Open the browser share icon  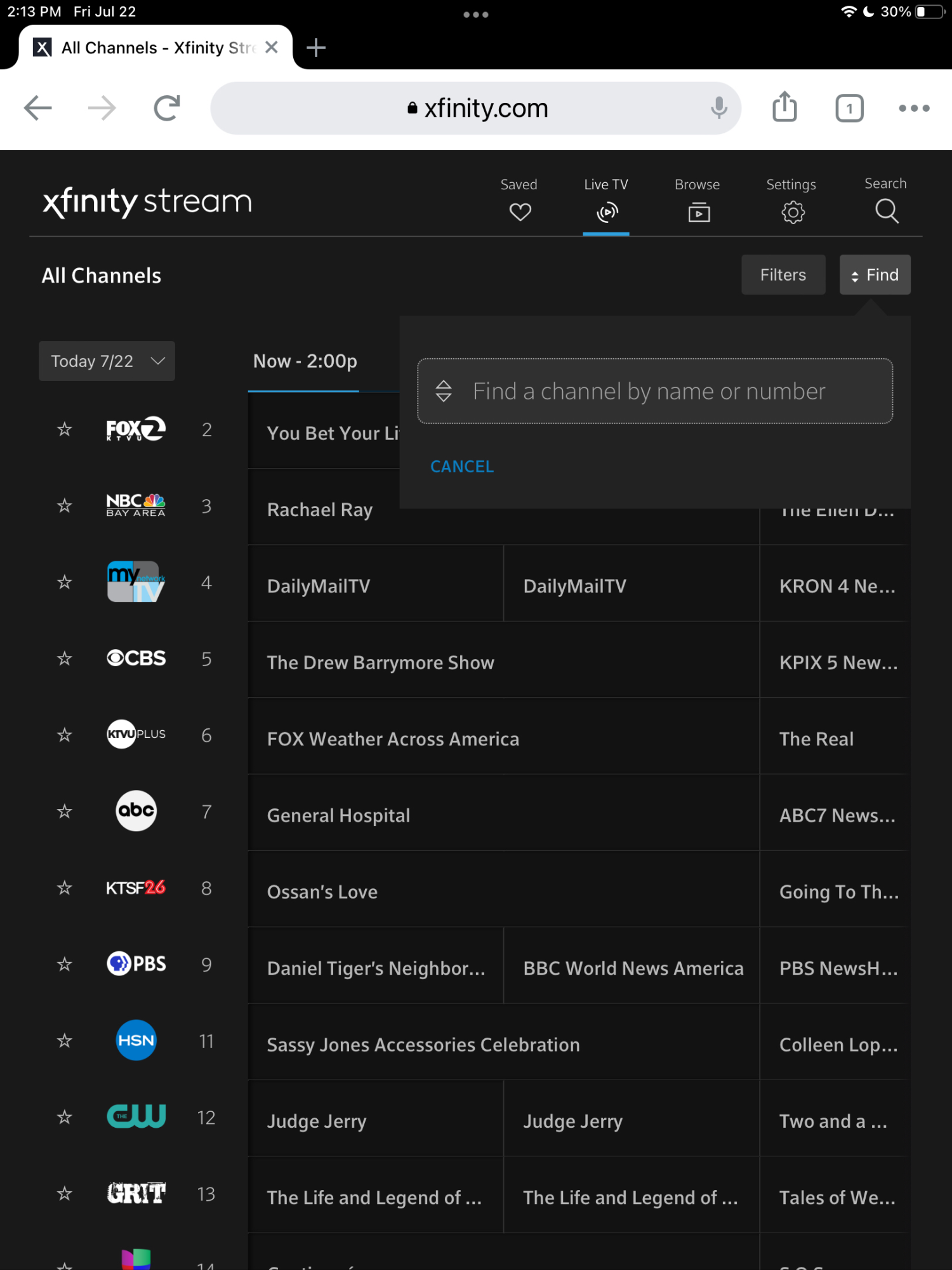tap(784, 107)
